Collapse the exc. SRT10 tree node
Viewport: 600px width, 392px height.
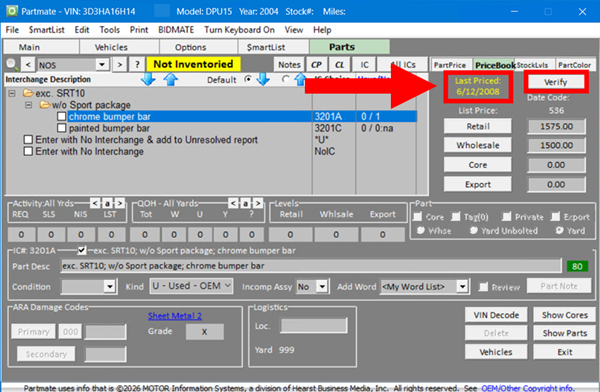[12, 93]
